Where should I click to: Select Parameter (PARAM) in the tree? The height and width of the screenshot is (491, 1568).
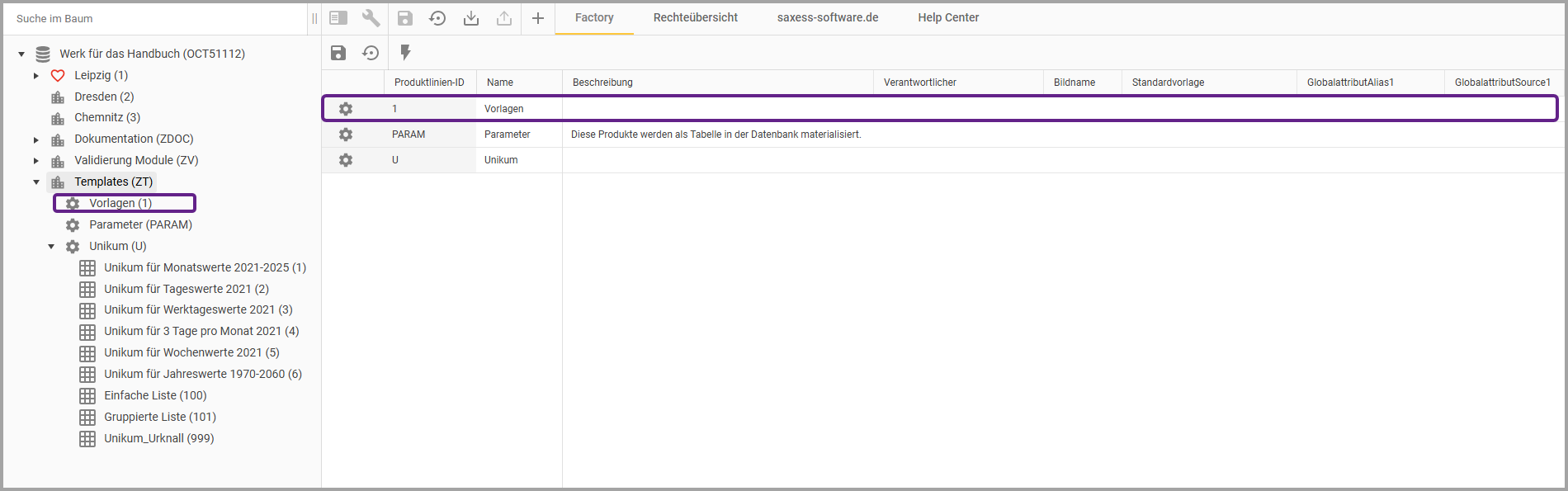[140, 225]
